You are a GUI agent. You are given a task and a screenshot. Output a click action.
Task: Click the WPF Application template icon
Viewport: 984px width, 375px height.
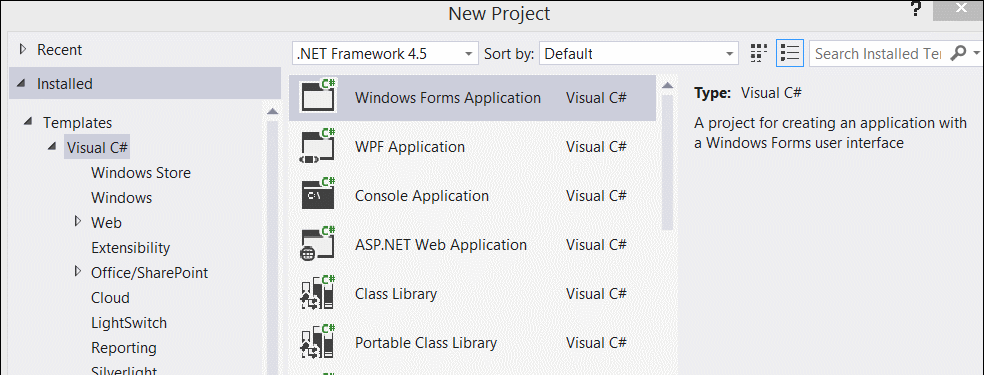(x=318, y=146)
